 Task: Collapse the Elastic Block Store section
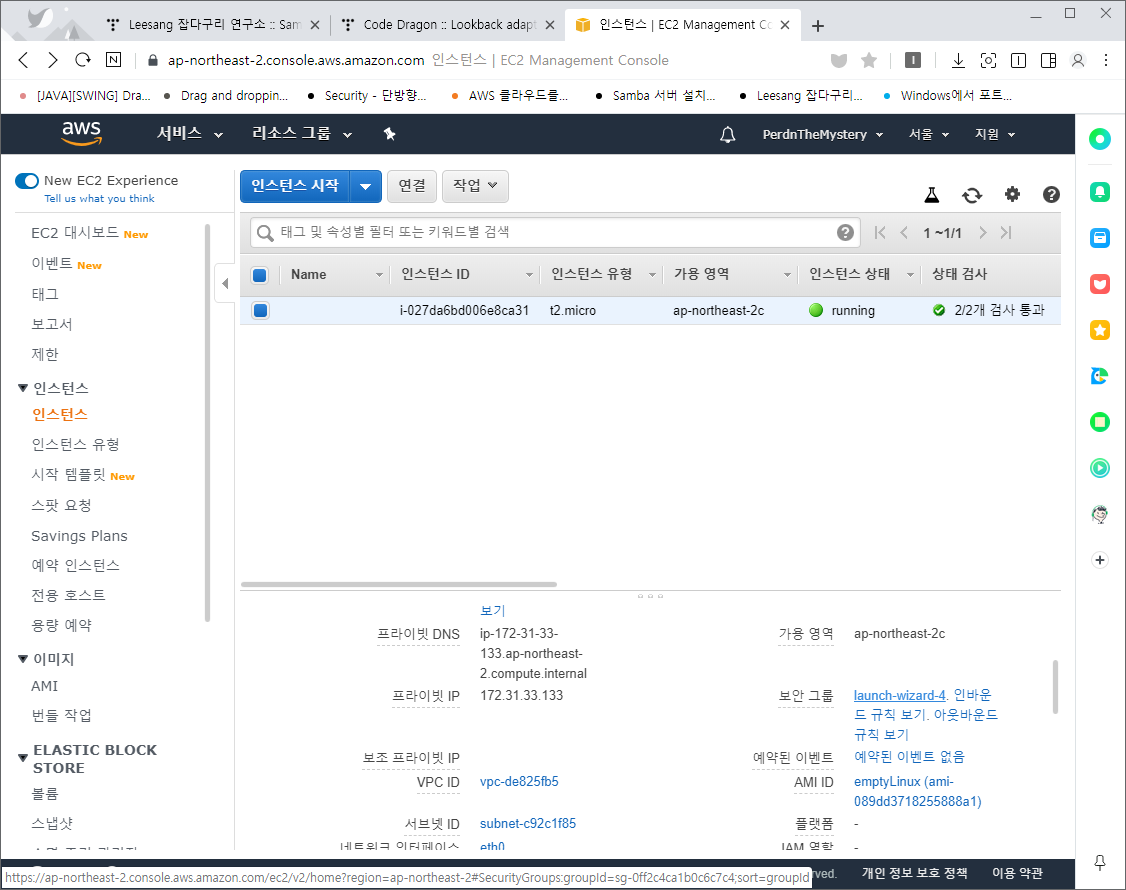tap(23, 758)
